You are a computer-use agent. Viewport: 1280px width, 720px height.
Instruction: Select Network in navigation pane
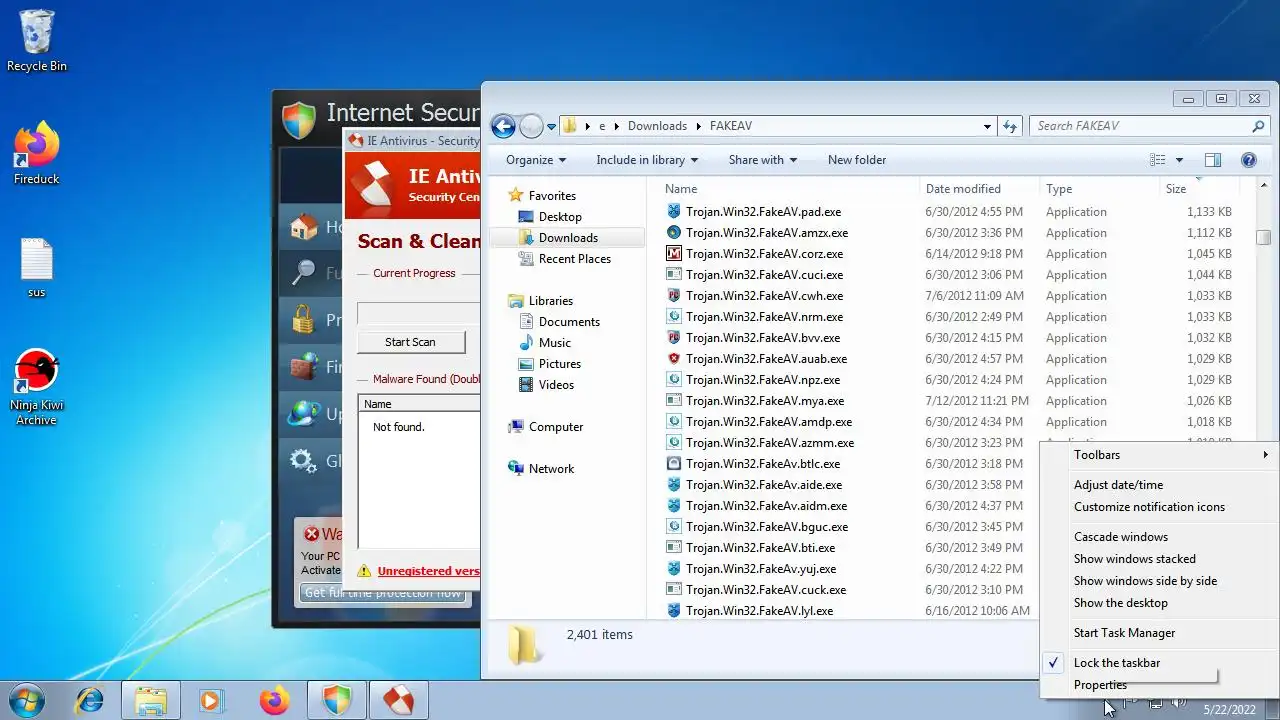point(551,469)
